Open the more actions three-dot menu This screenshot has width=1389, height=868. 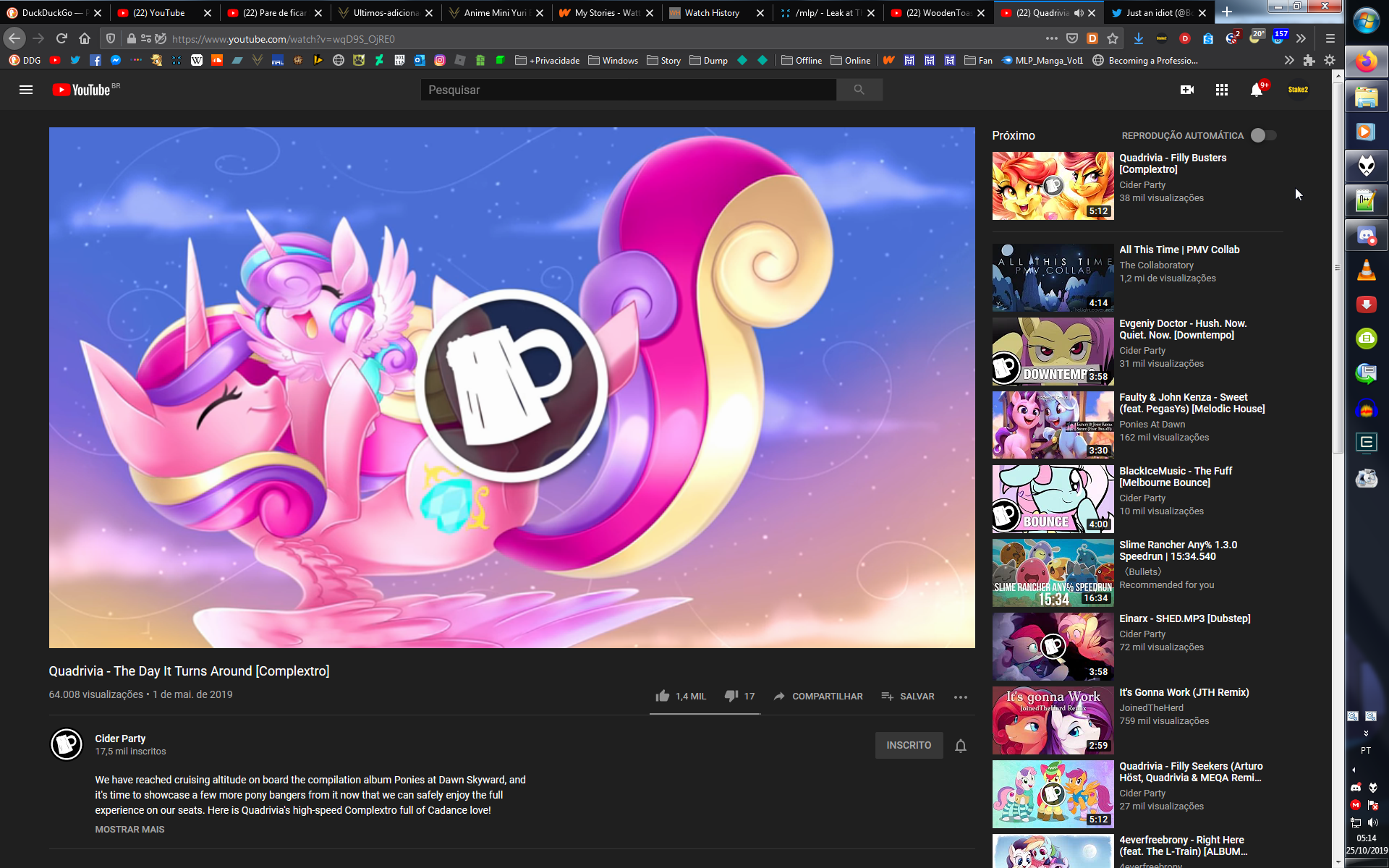[961, 697]
